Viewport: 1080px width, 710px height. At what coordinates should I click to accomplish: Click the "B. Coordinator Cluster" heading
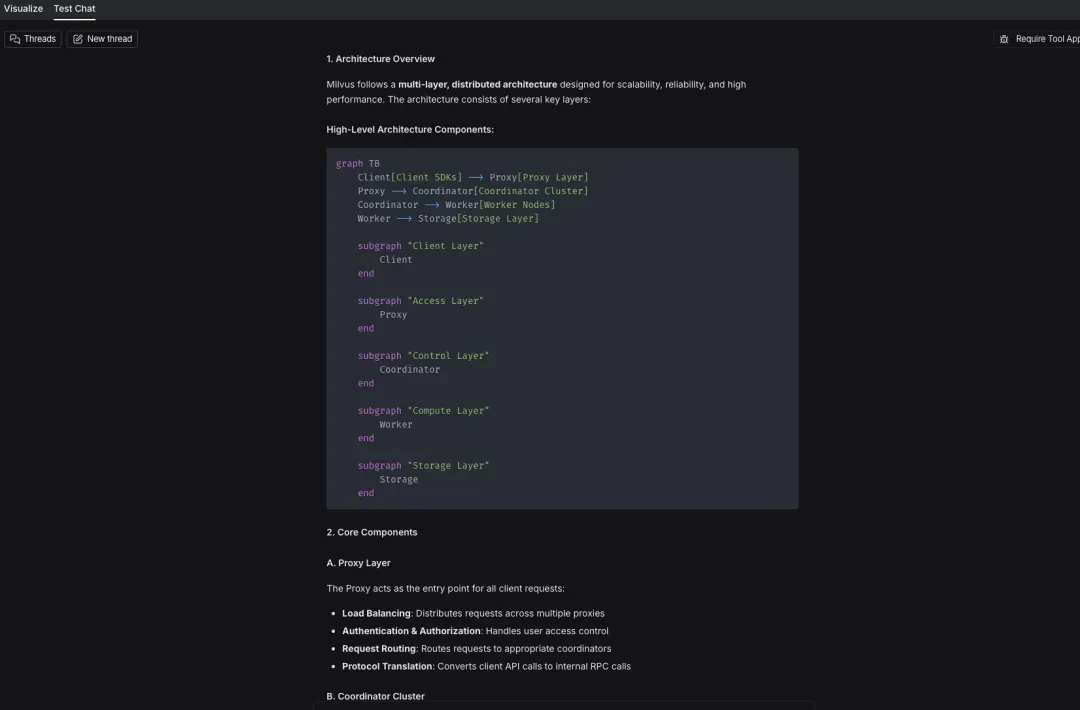[375, 696]
